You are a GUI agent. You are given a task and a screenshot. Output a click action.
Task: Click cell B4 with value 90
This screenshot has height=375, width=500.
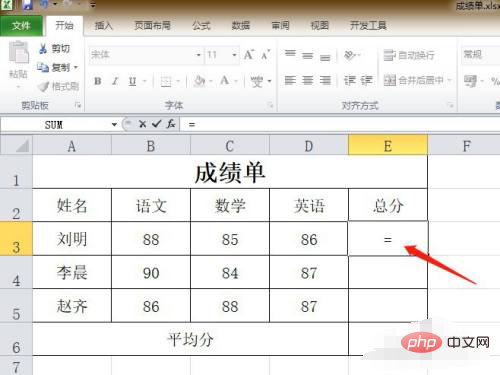pos(151,272)
